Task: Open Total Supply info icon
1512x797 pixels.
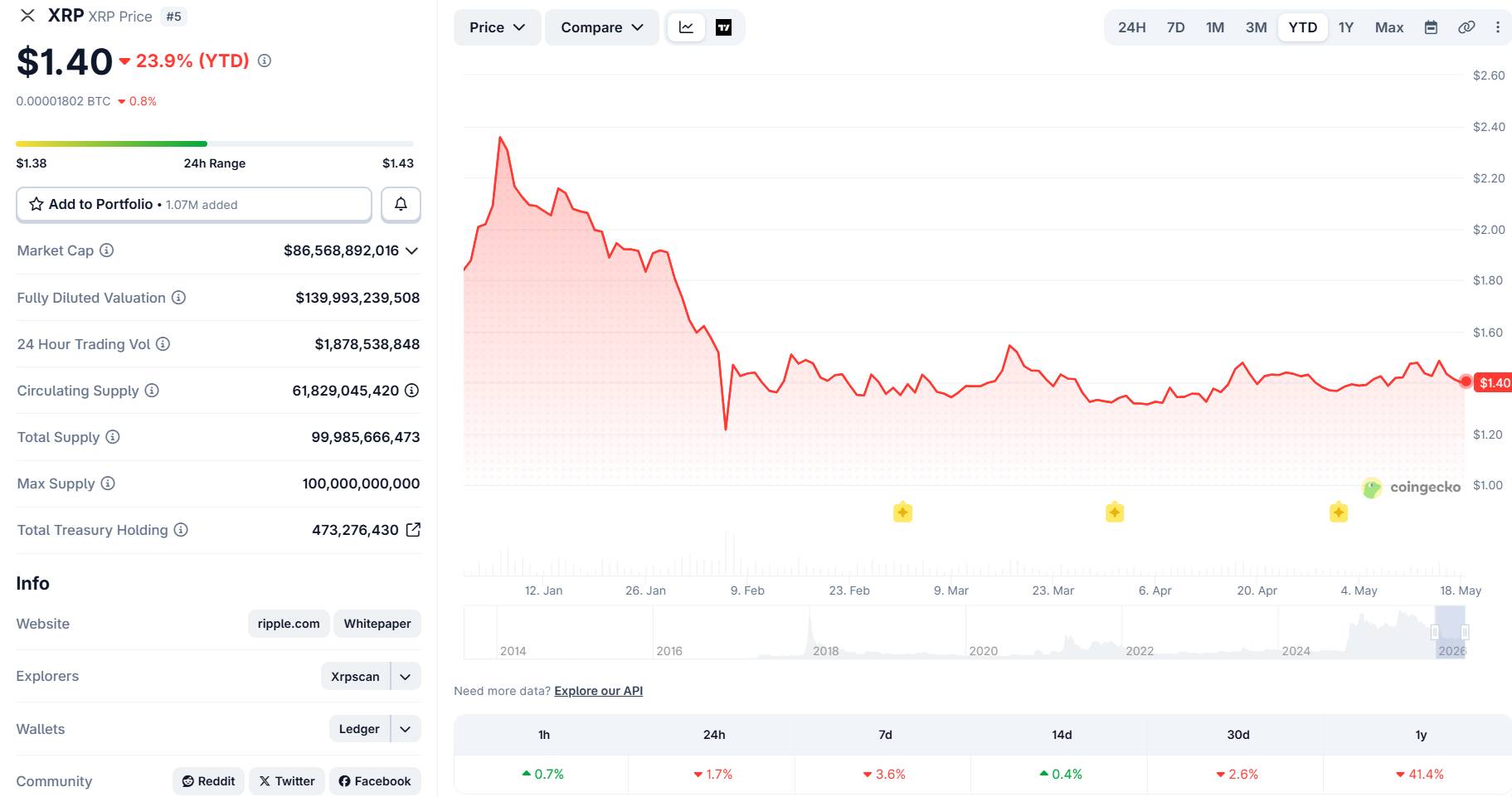Action: coord(113,437)
